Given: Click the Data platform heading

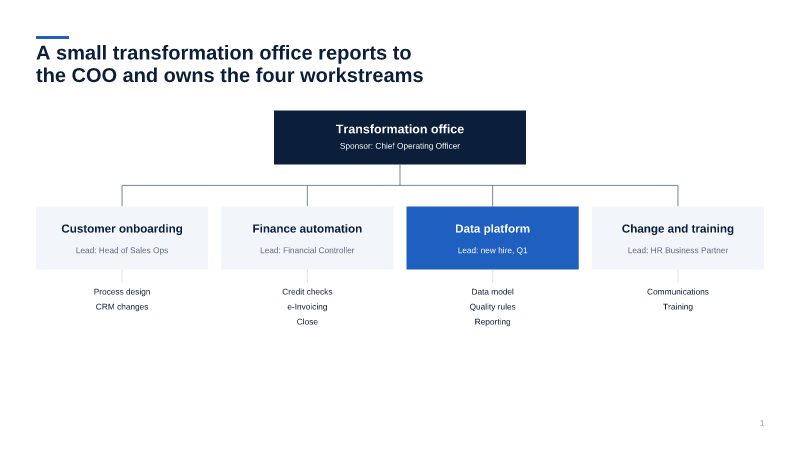Looking at the screenshot, I should (492, 229).
